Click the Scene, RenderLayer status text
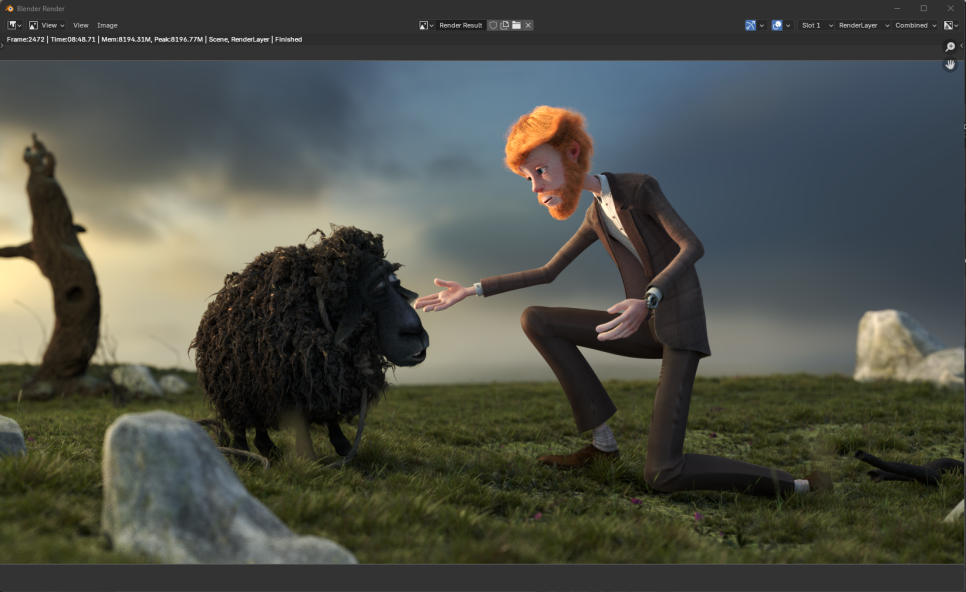The height and width of the screenshot is (592, 966). 239,39
